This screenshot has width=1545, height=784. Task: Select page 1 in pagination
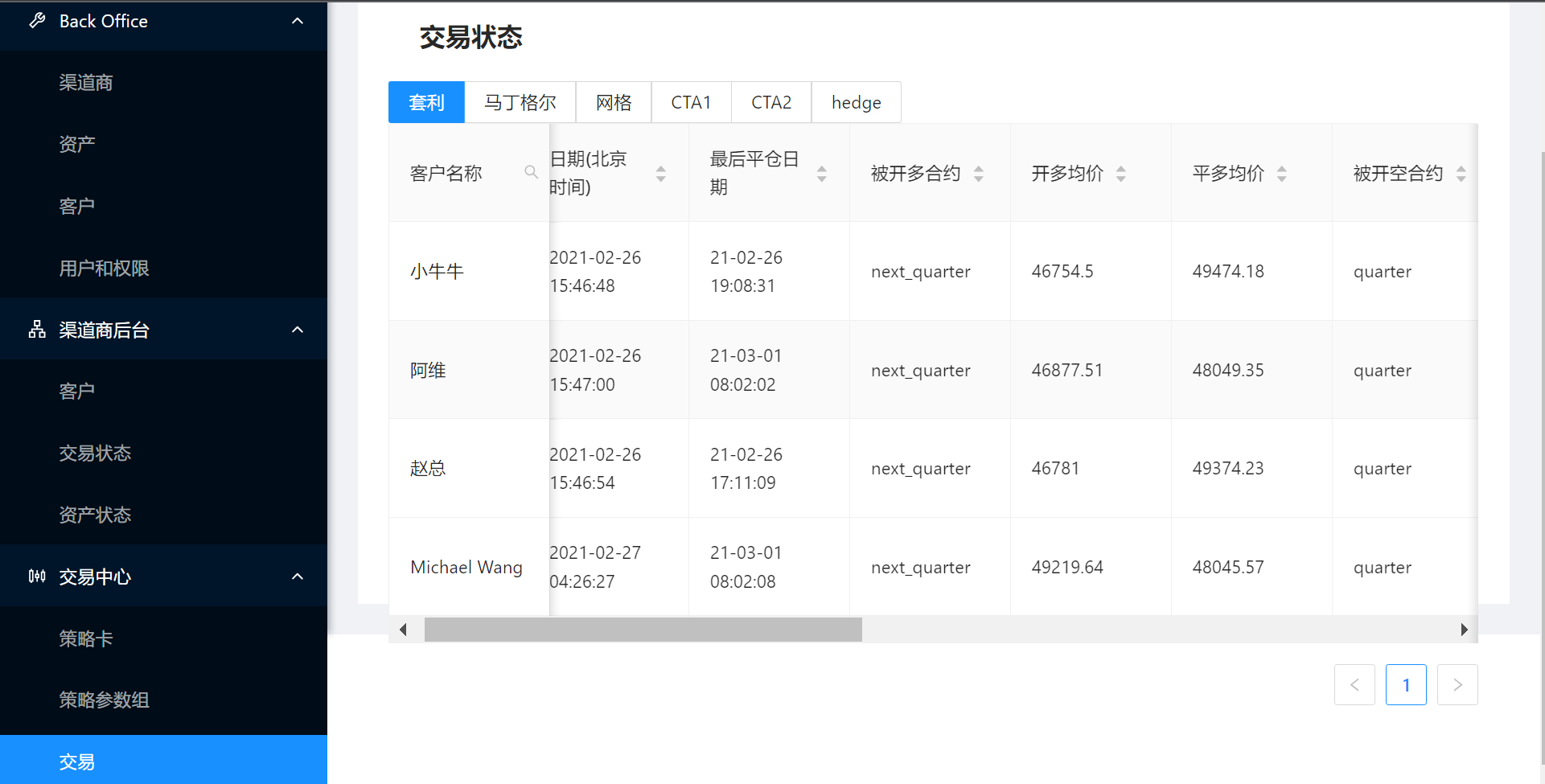tap(1406, 685)
